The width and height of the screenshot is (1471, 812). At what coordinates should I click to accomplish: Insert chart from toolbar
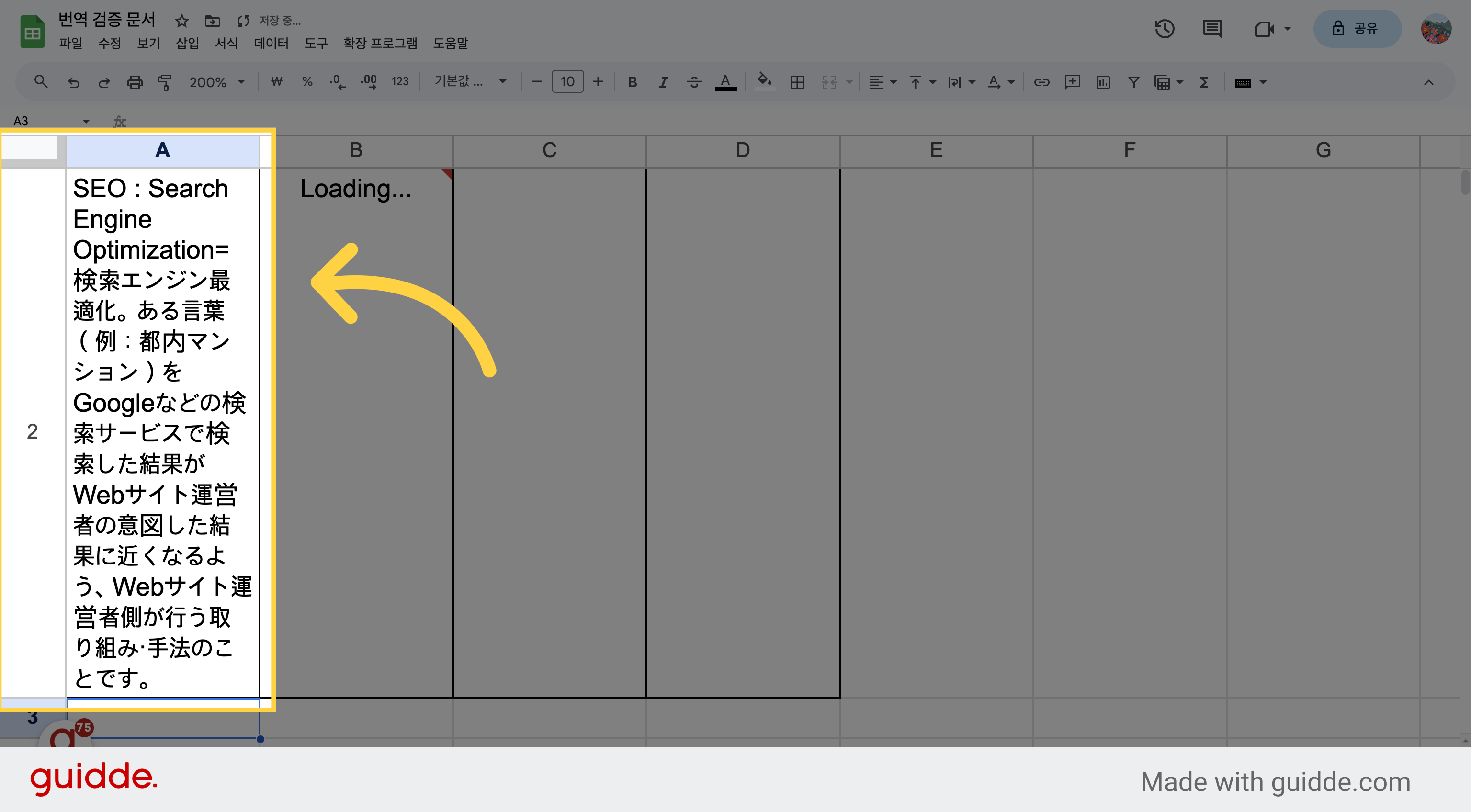click(x=1103, y=82)
